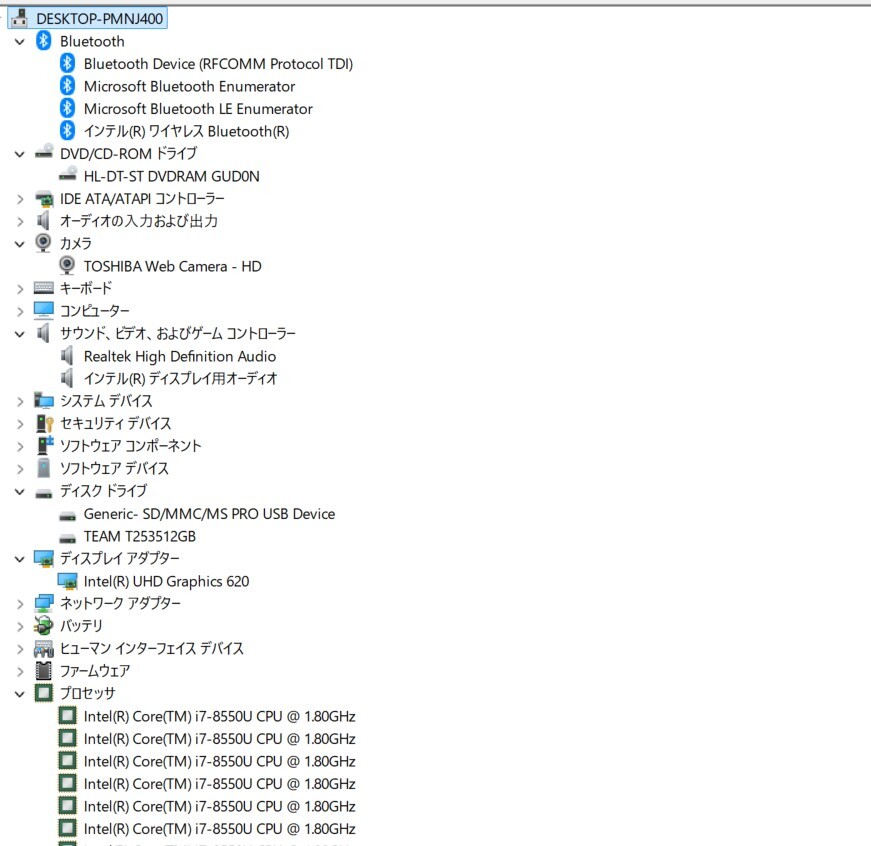Expand オーディオの入力および出力 category
871x846 pixels.
[20, 222]
